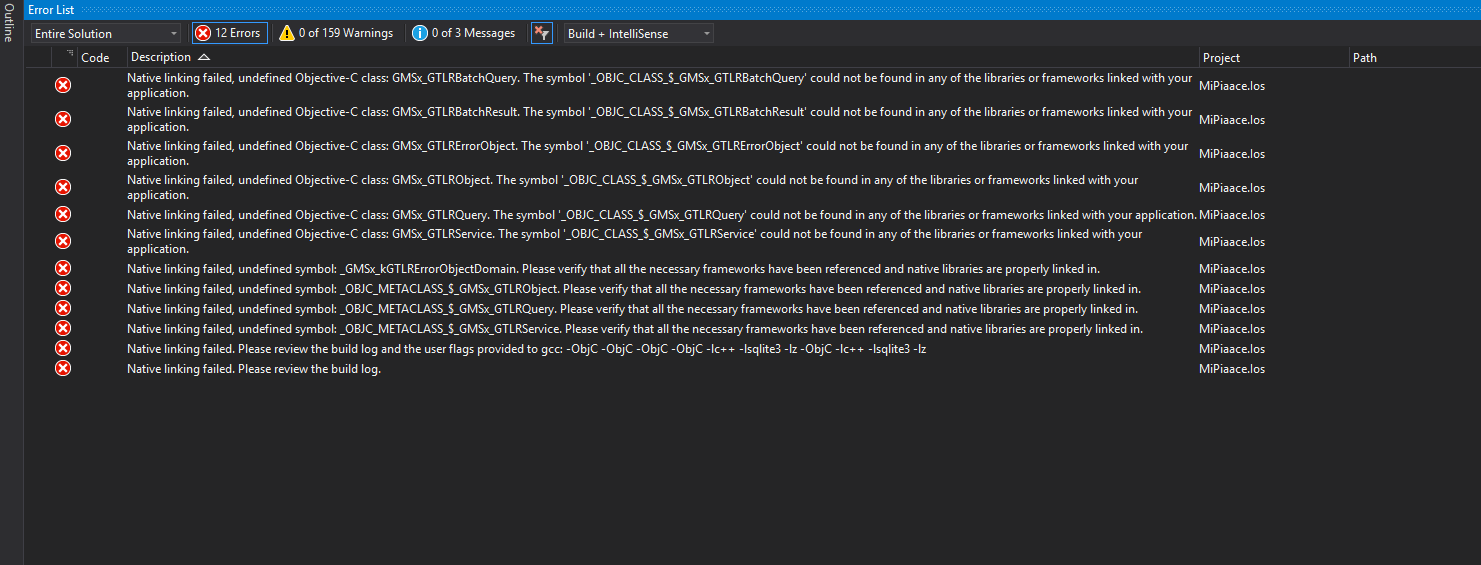Click MiPiaace.Ios project cell in last row
Viewport: 1481px width, 565px height.
[x=1232, y=368]
